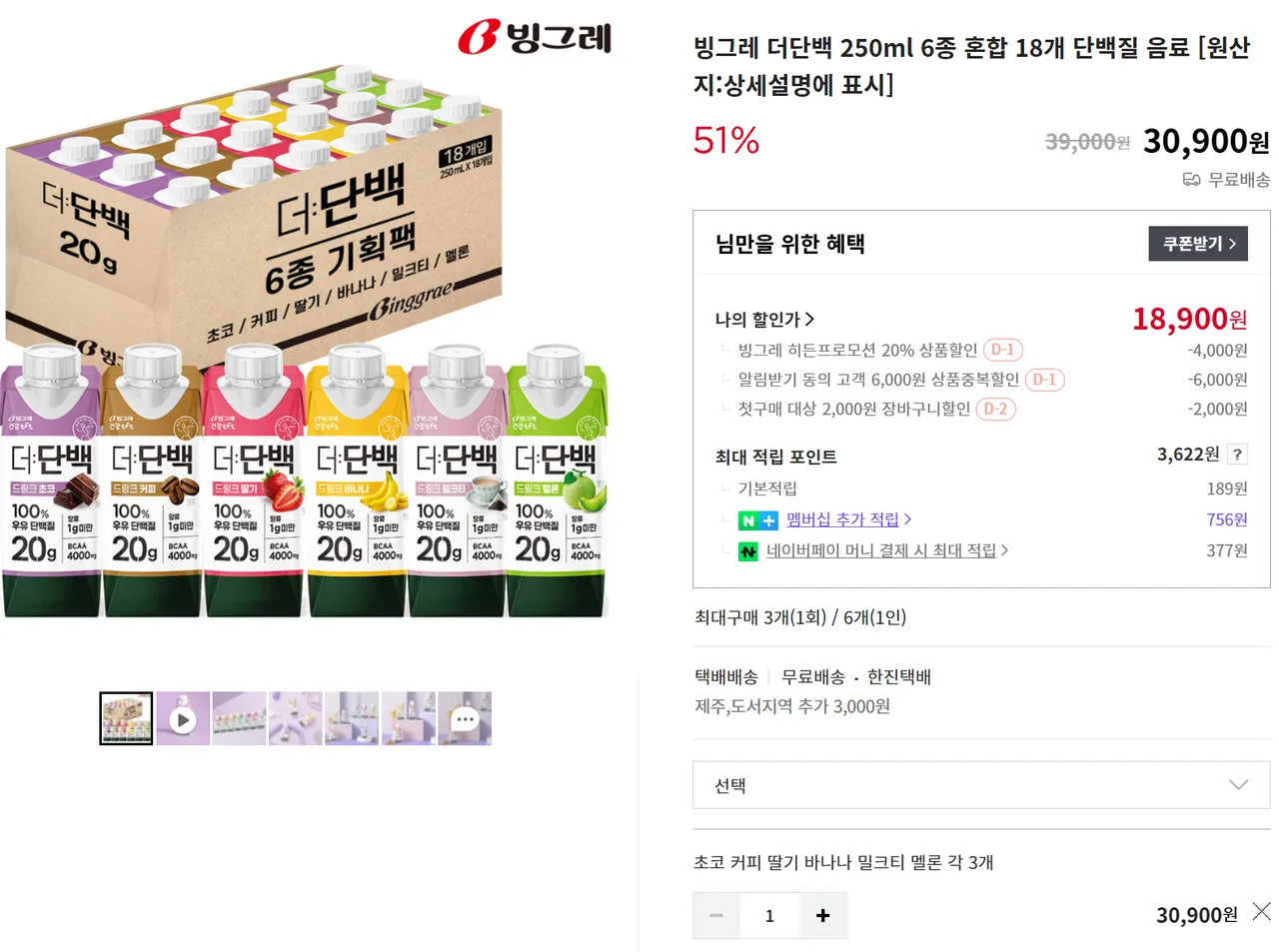Open the 선택 option dropdown
Screen dimensions: 1279x952
[981, 785]
